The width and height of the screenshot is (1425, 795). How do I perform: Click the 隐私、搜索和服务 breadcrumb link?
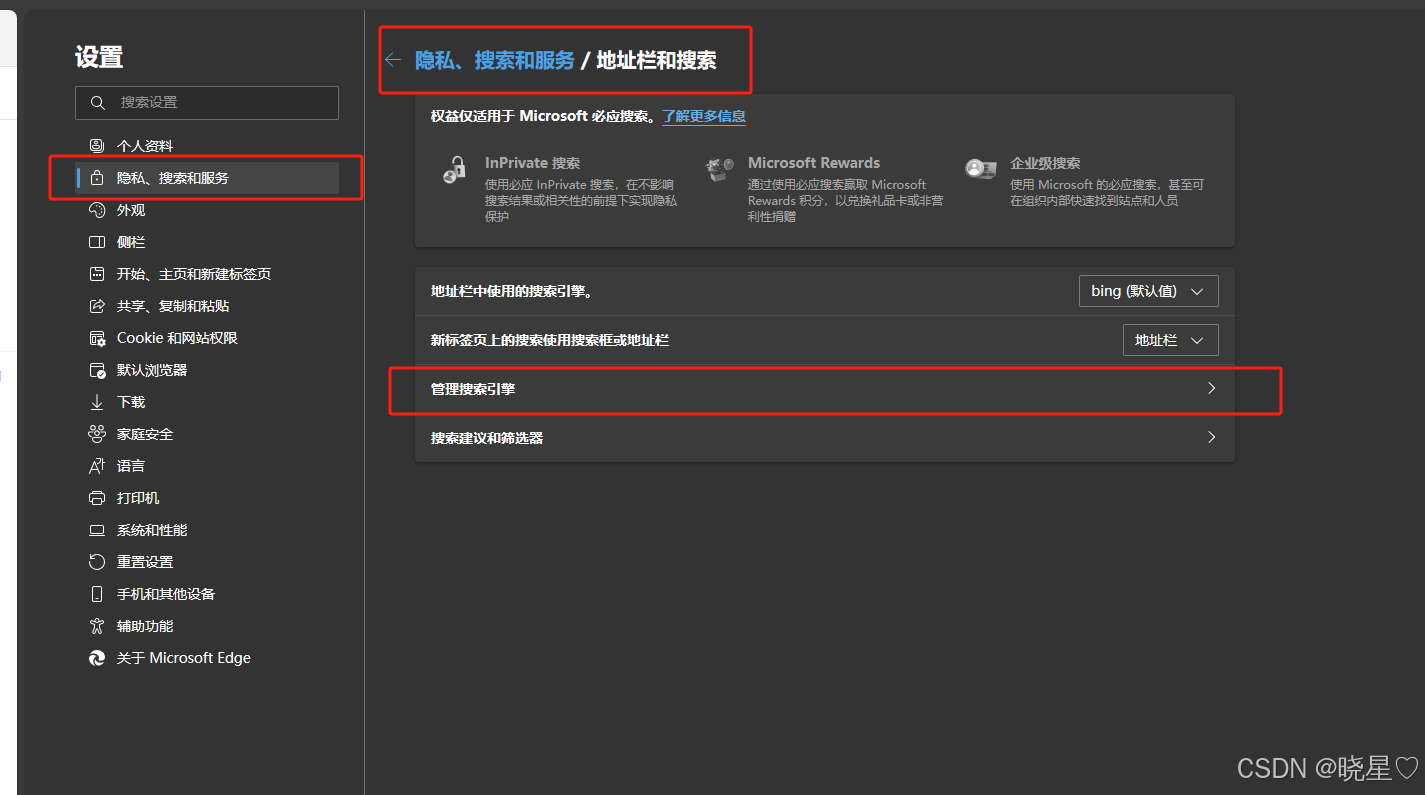tap(495, 60)
